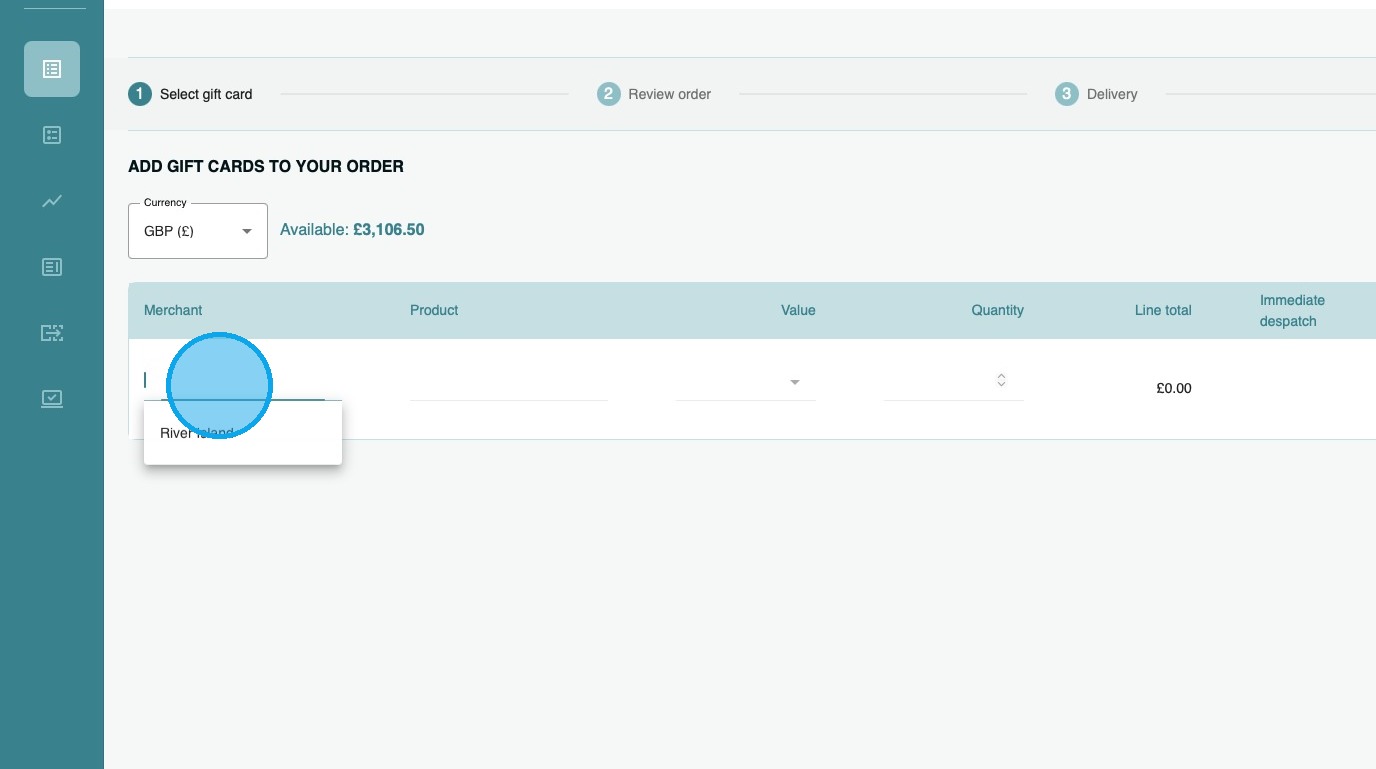Click the Value column header

tap(798, 310)
